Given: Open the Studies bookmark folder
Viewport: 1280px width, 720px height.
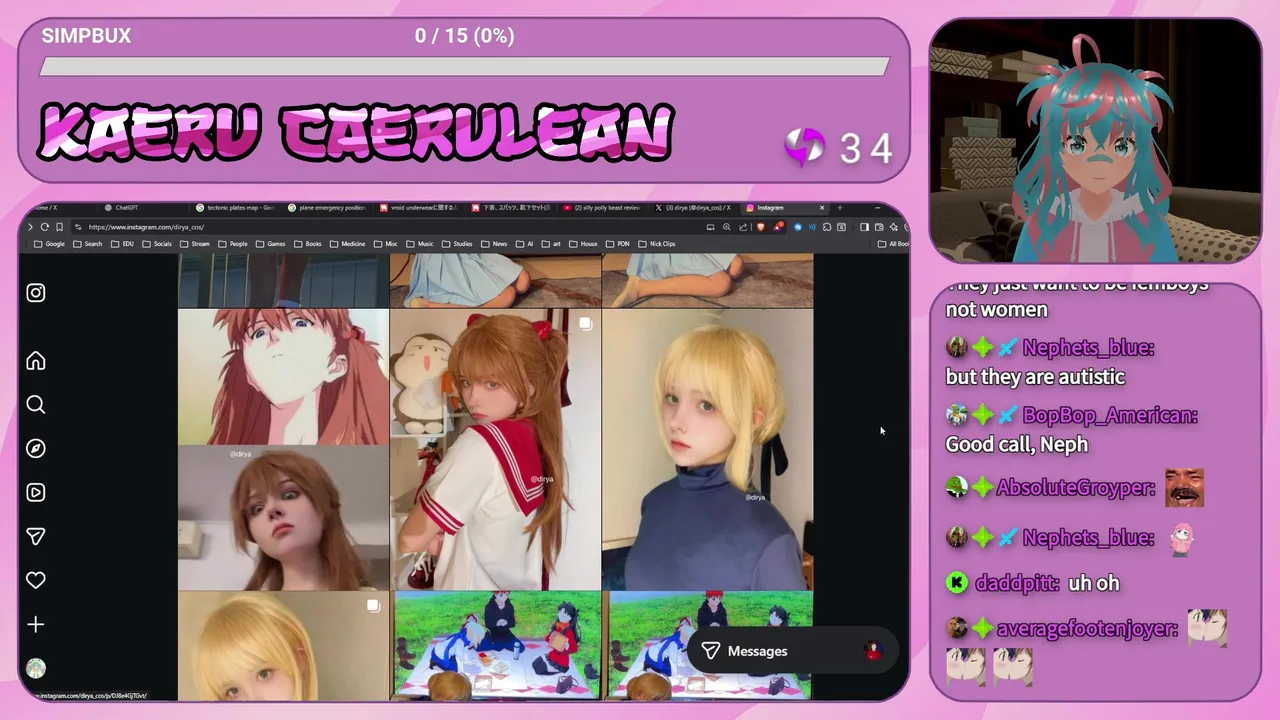Looking at the screenshot, I should 457,243.
